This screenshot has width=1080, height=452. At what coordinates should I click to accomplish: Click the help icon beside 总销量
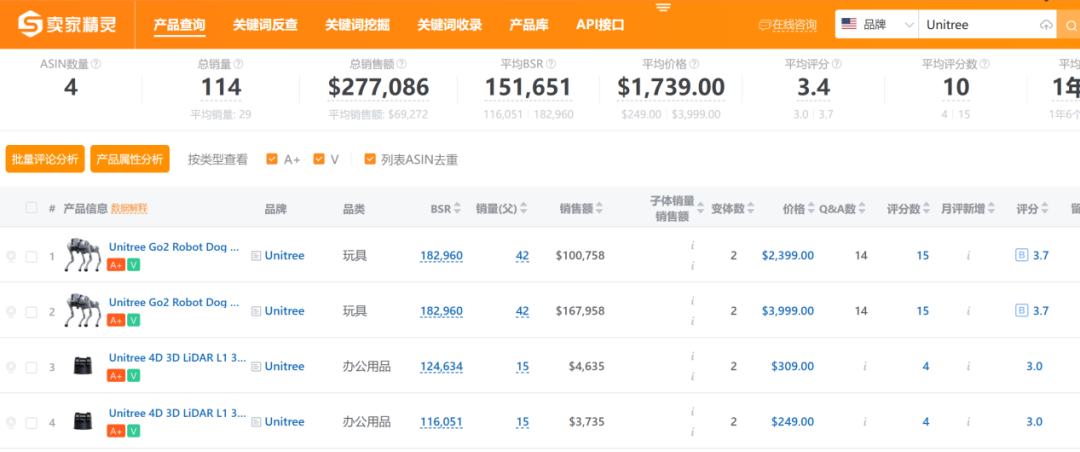click(238, 64)
